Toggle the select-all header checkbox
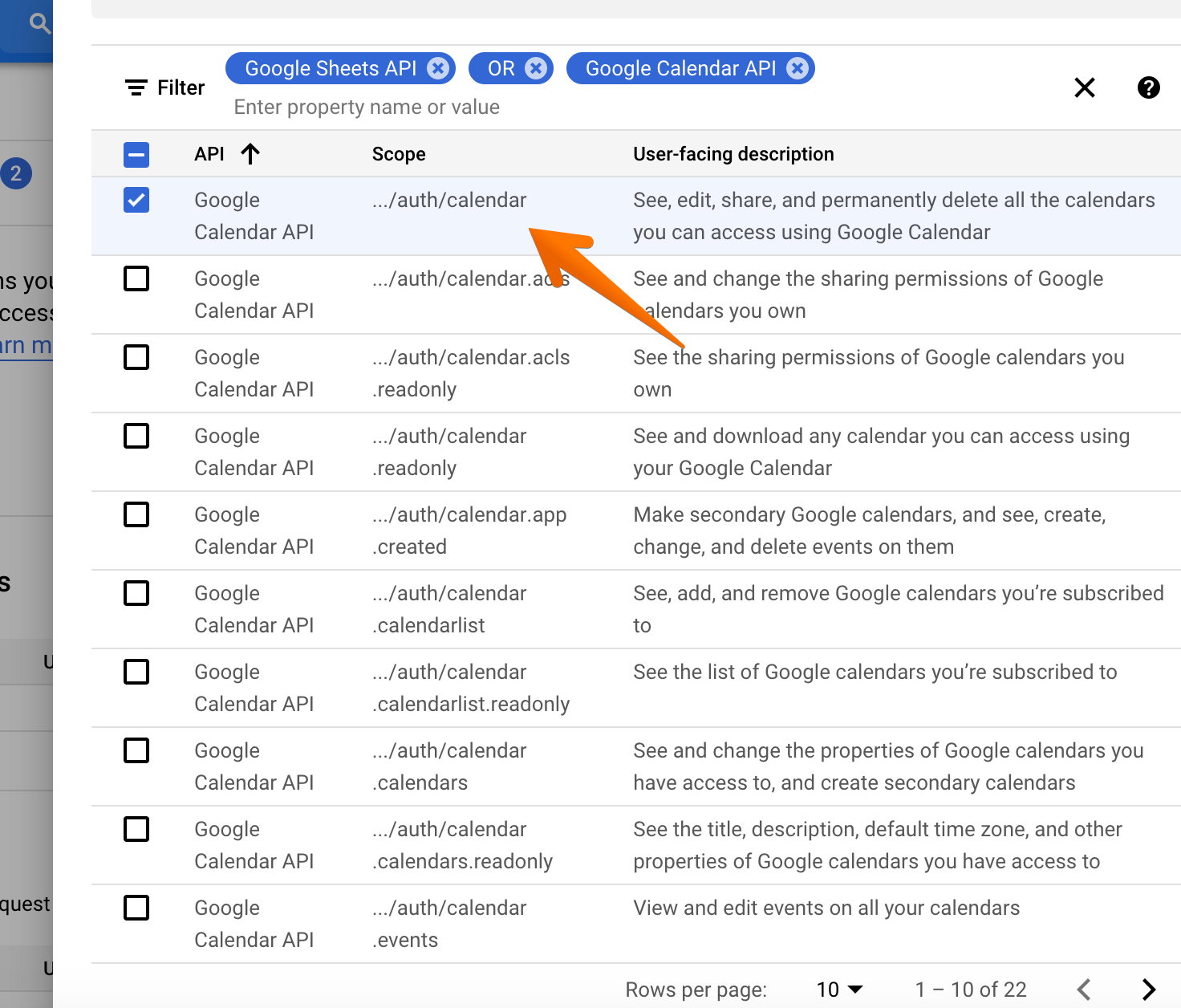 [136, 154]
